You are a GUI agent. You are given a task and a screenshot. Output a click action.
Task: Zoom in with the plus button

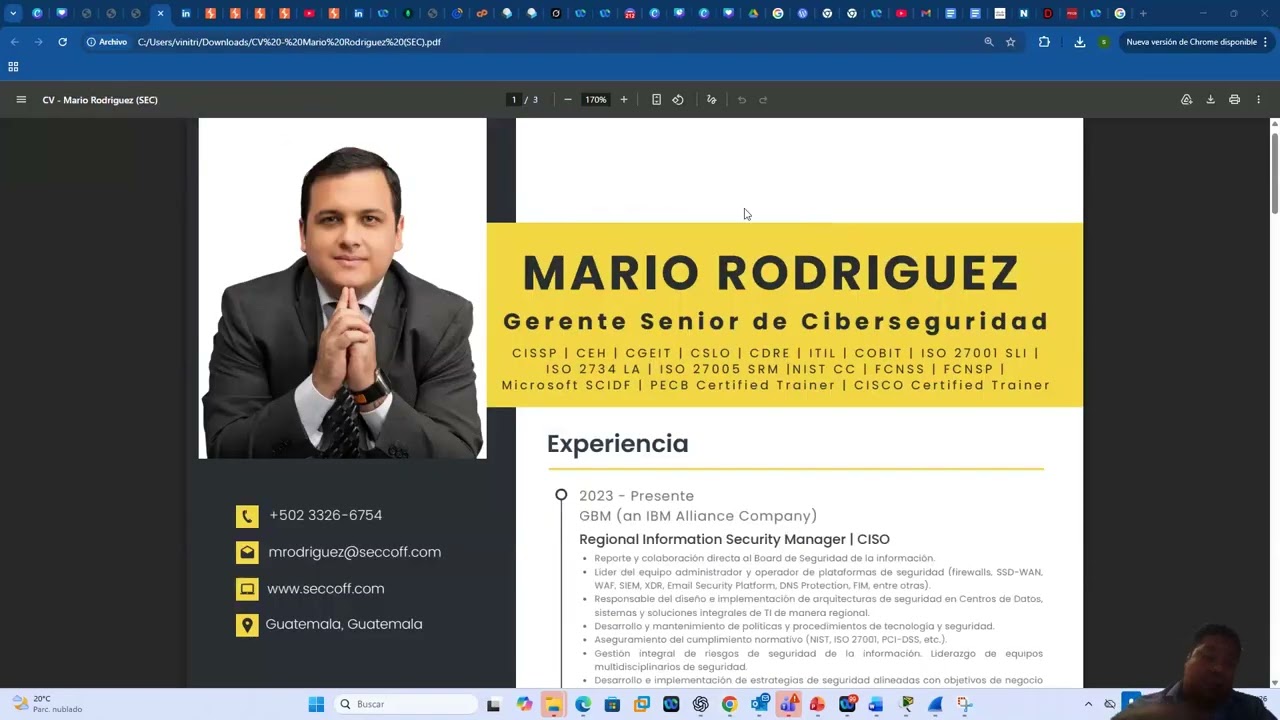click(624, 100)
